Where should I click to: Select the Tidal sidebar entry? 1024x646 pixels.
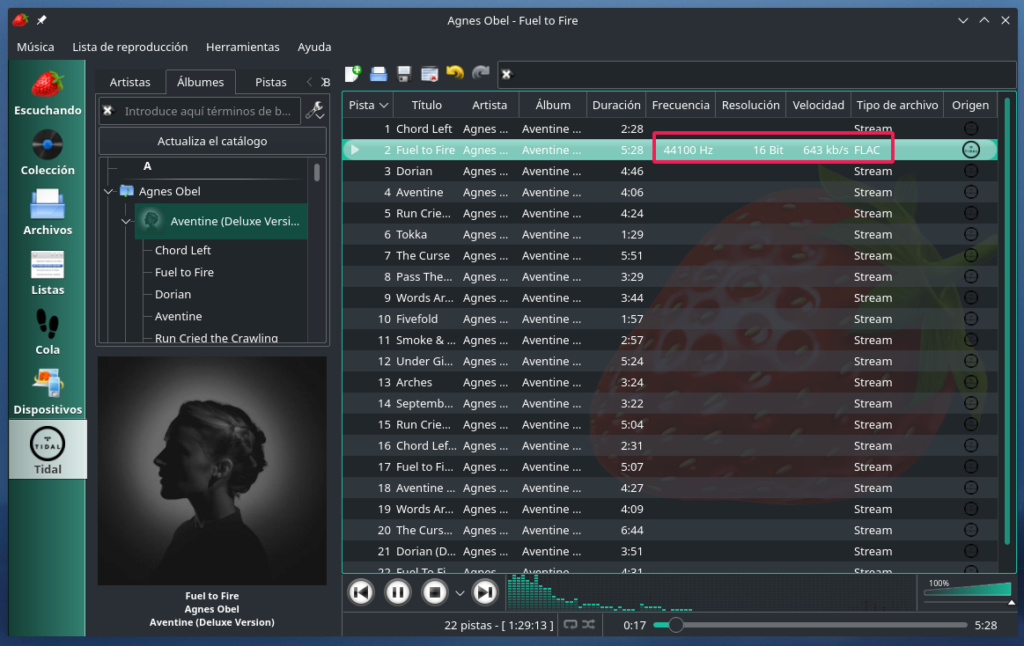47,449
